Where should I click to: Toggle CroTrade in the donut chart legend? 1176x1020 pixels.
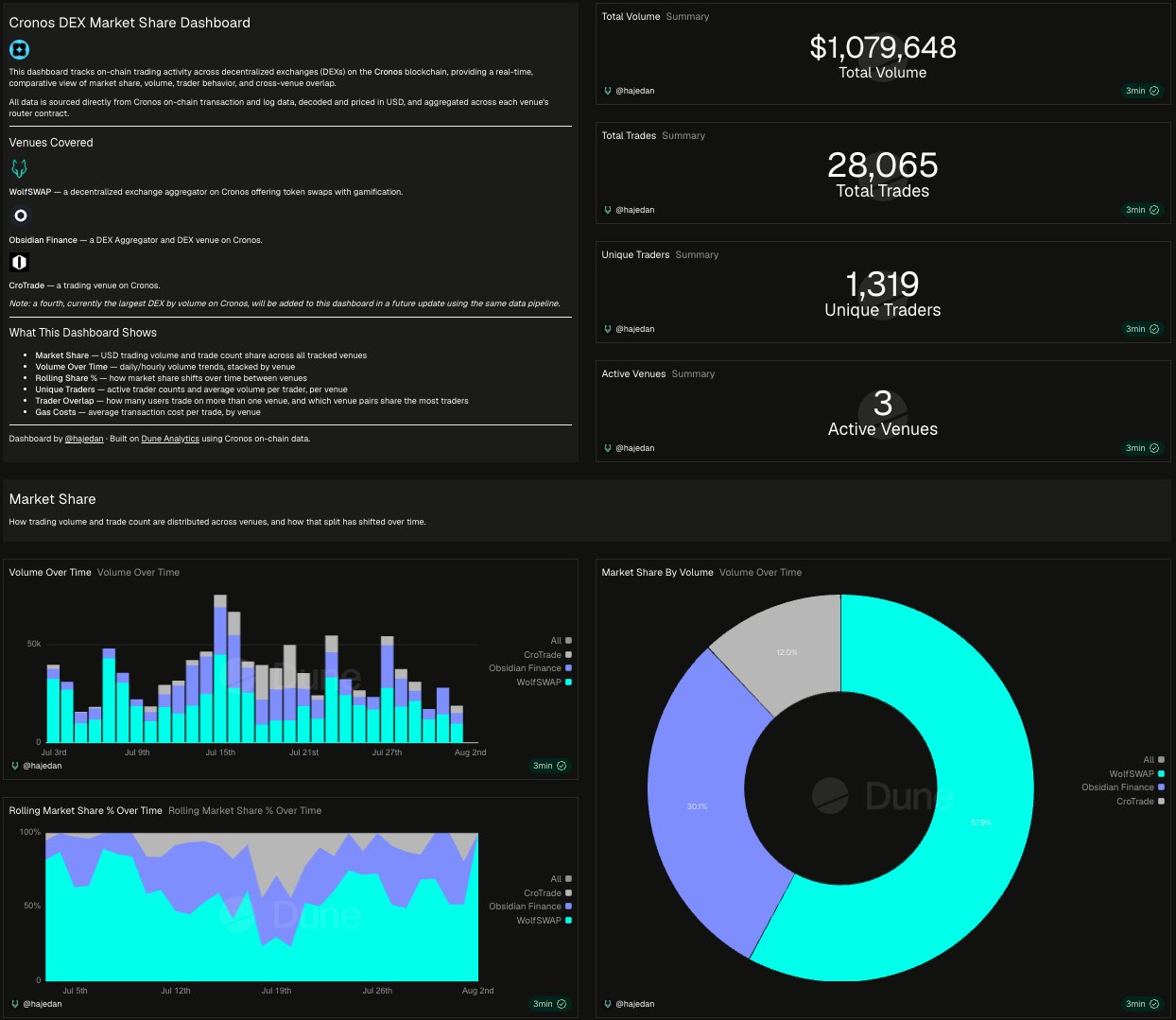[x=1140, y=802]
